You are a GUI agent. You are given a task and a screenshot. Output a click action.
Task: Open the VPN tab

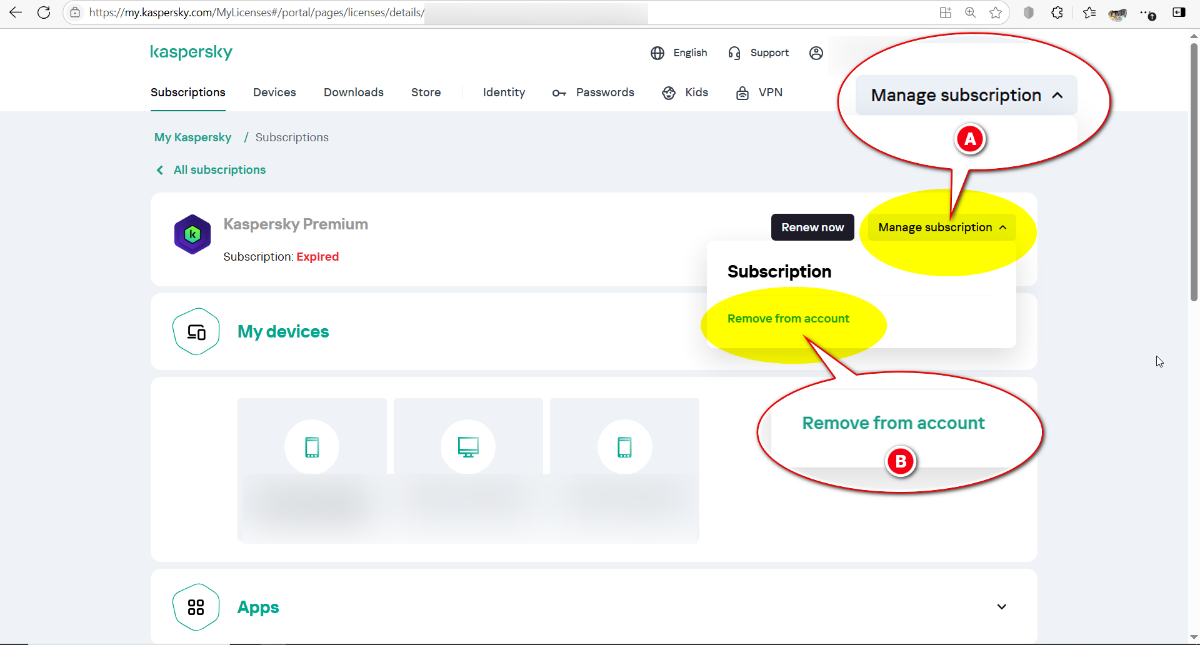(759, 92)
